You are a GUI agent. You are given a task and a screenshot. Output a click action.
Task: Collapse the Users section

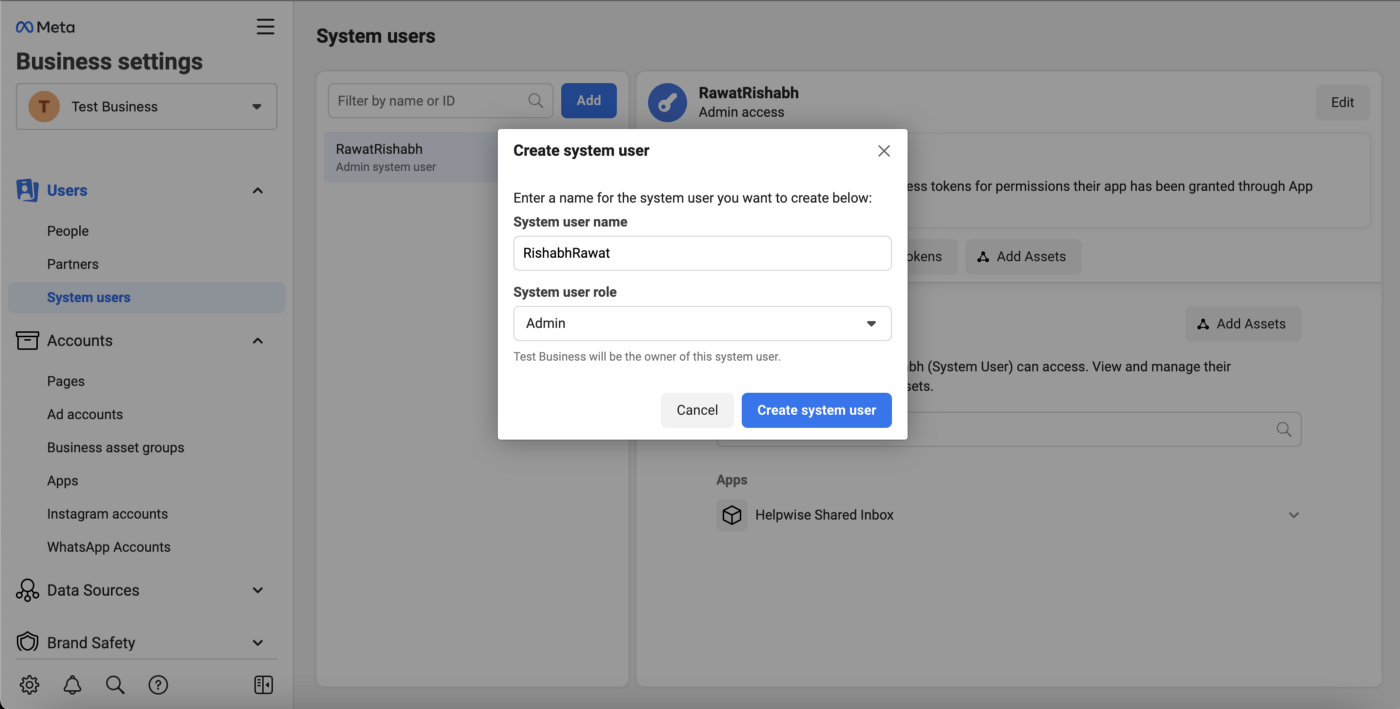click(257, 191)
